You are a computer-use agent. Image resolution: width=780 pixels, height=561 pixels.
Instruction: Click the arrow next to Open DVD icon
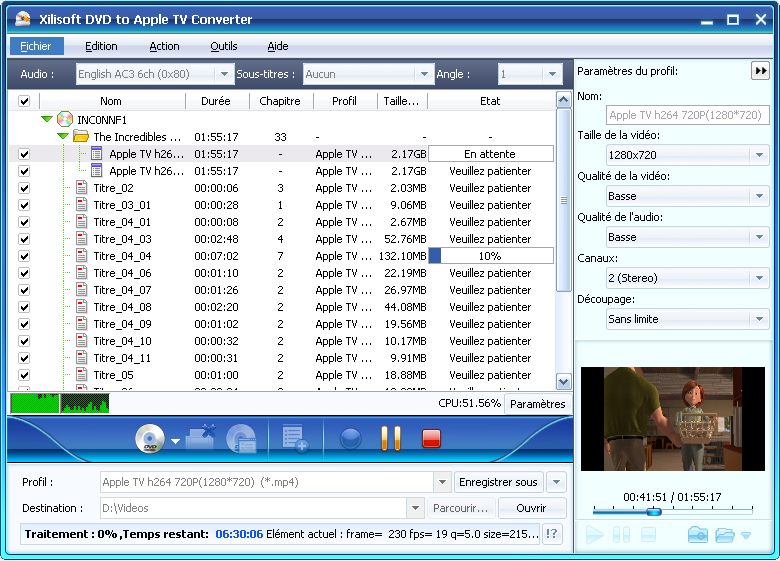tap(175, 441)
